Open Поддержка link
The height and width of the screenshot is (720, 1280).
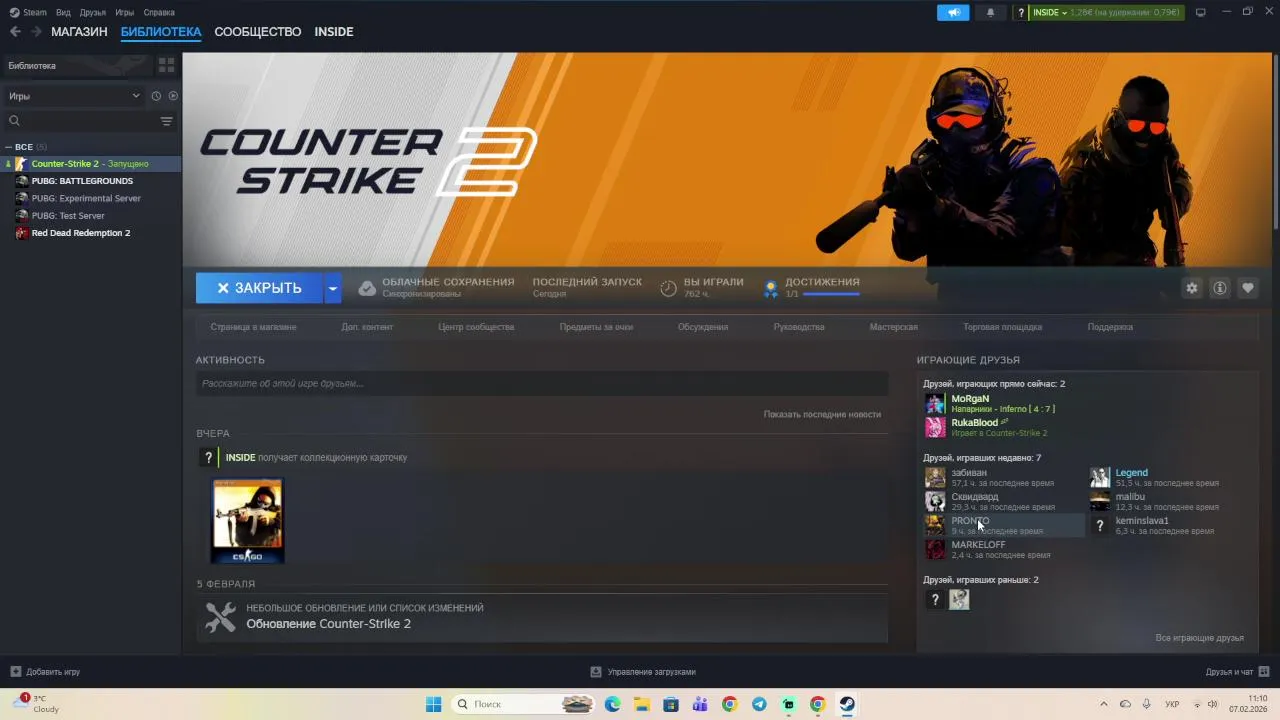coord(1110,327)
